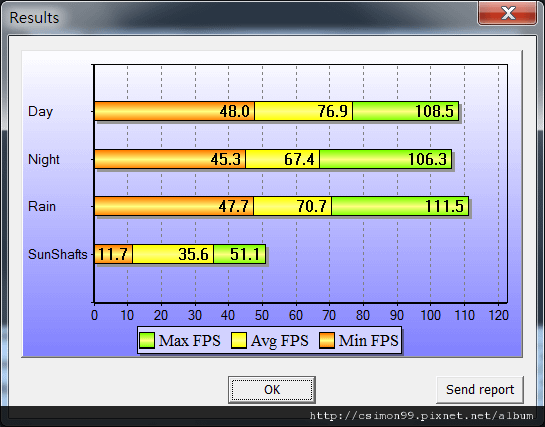Select the Day row label
The width and height of the screenshot is (545, 427).
coord(40,112)
